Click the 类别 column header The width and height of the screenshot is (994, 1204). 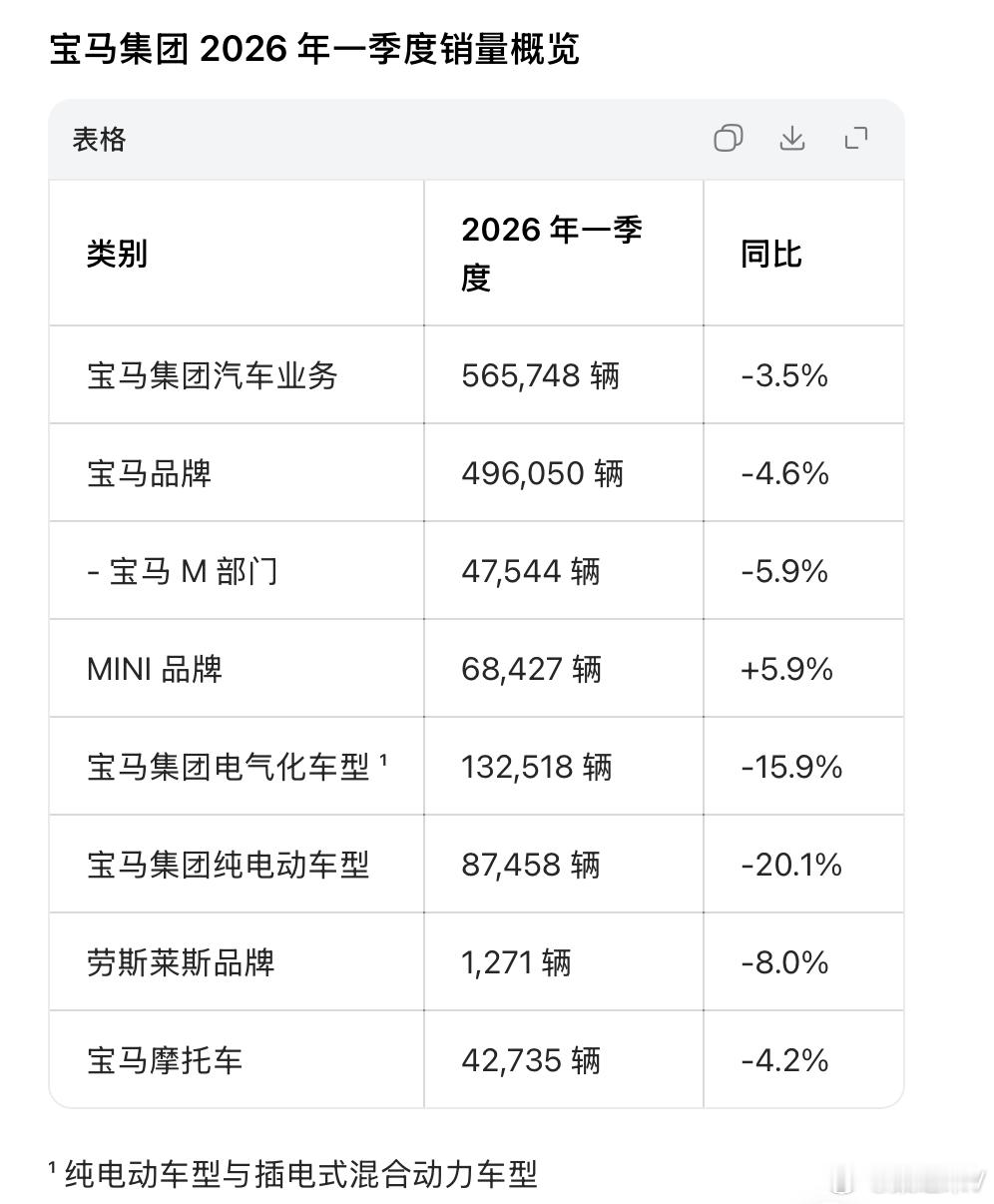tap(117, 254)
